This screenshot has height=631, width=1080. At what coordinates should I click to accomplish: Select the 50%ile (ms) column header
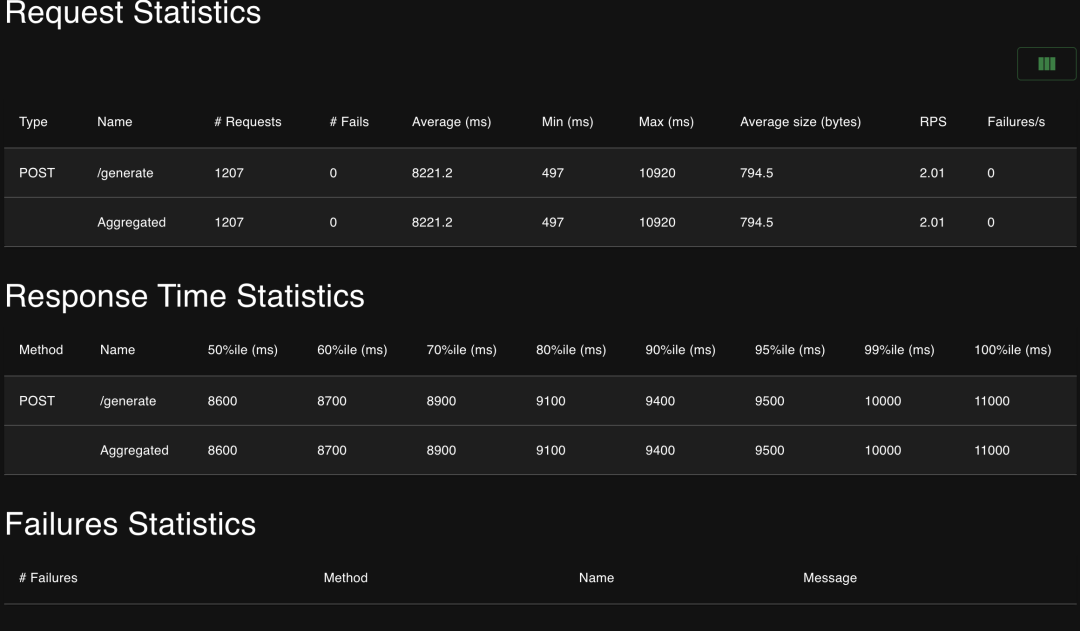coord(242,350)
